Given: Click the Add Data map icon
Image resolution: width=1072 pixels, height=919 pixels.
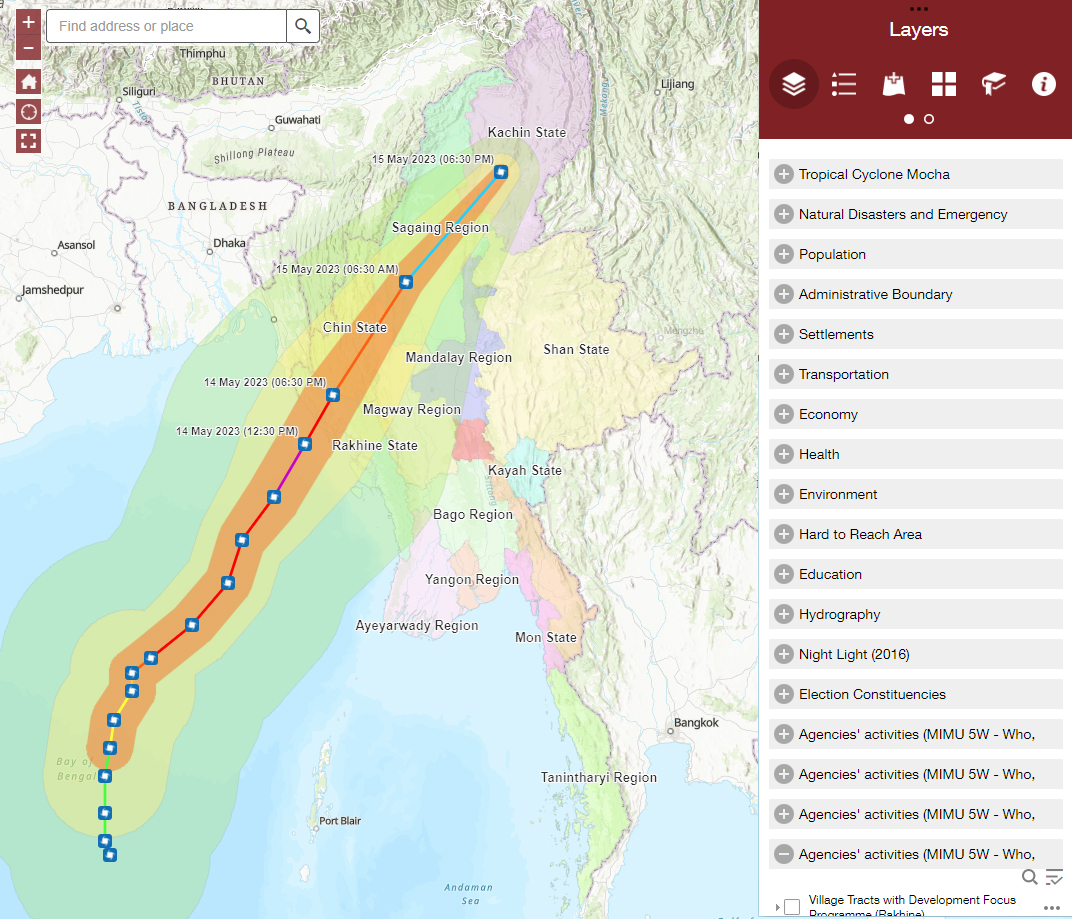Looking at the screenshot, I should coord(894,84).
